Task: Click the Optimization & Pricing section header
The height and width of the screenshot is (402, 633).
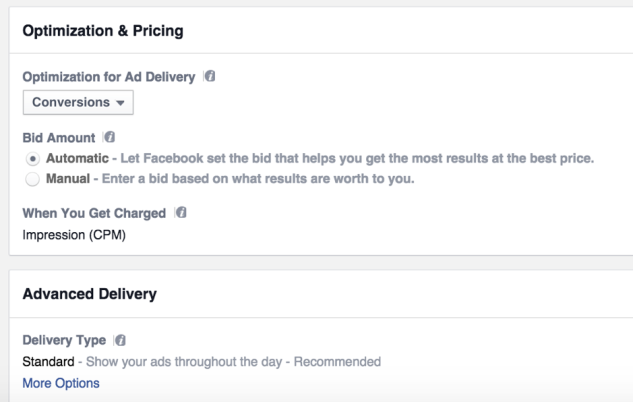Action: click(103, 31)
